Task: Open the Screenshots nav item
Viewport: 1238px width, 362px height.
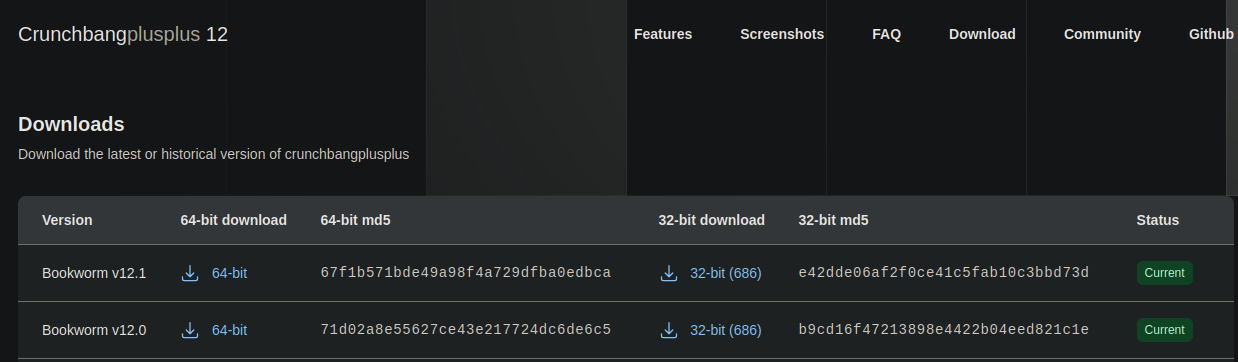Action: 782,34
